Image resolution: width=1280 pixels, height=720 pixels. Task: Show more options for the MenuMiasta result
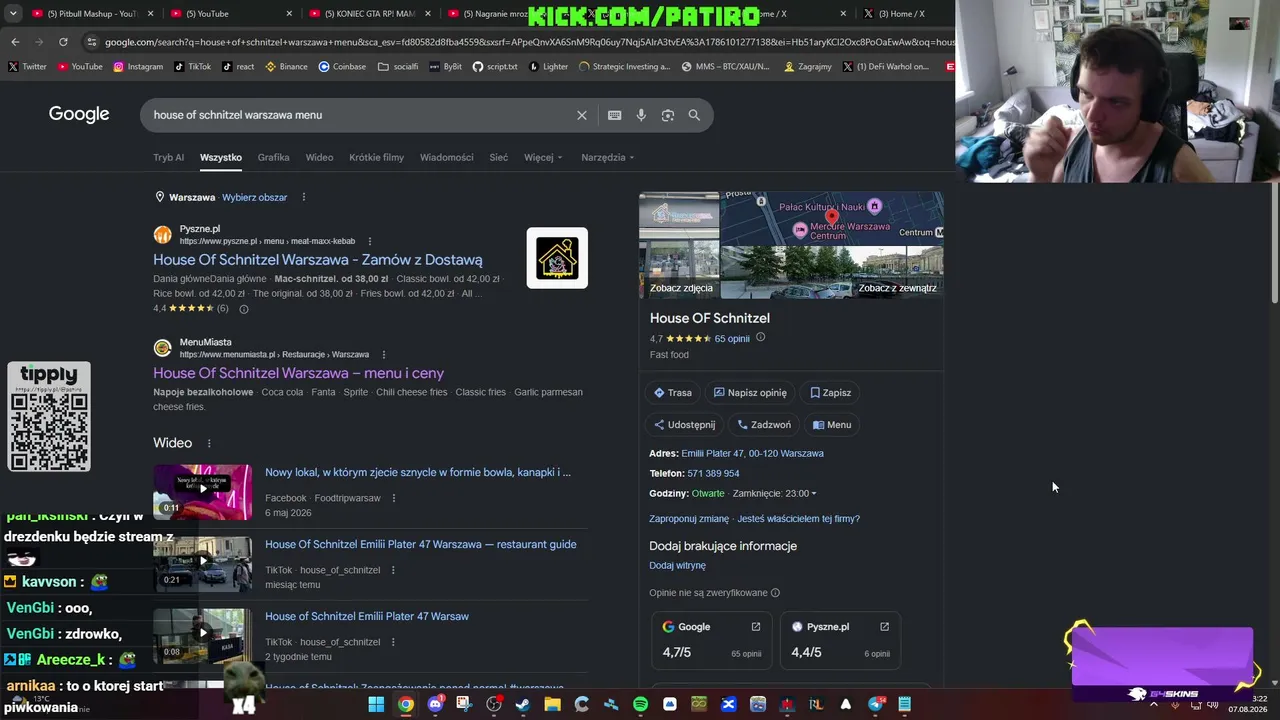(383, 354)
